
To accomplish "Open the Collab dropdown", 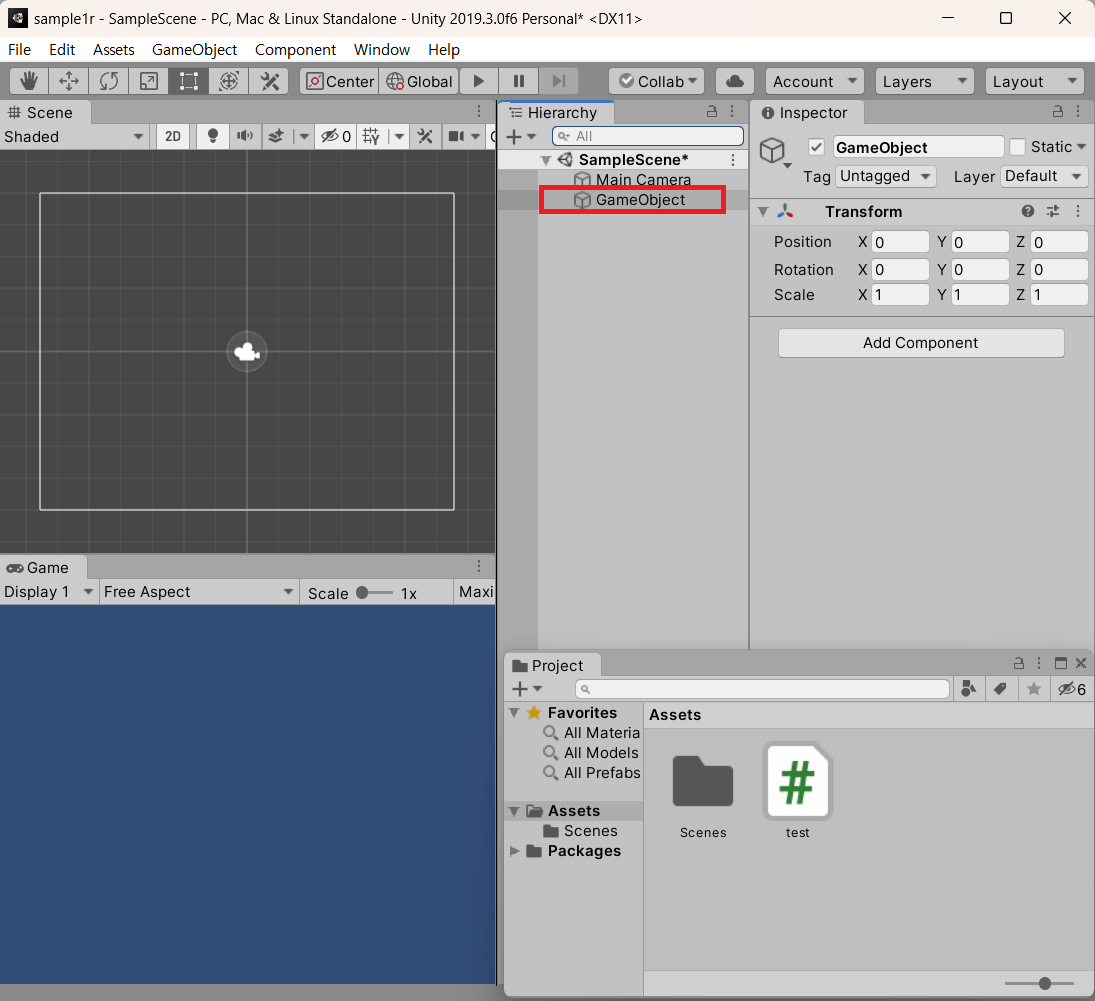I will [x=656, y=81].
